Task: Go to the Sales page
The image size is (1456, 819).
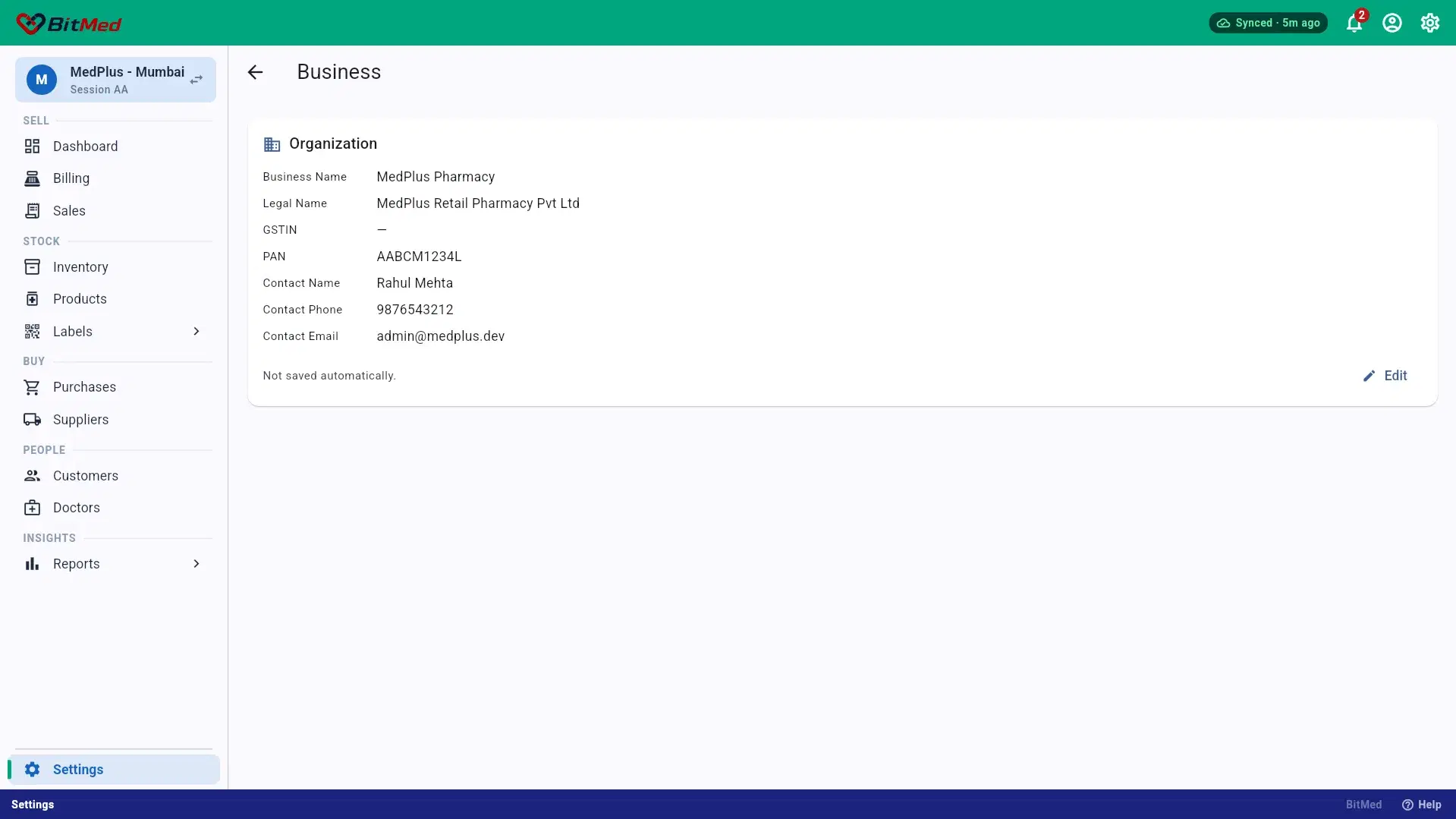Action: coord(114,211)
